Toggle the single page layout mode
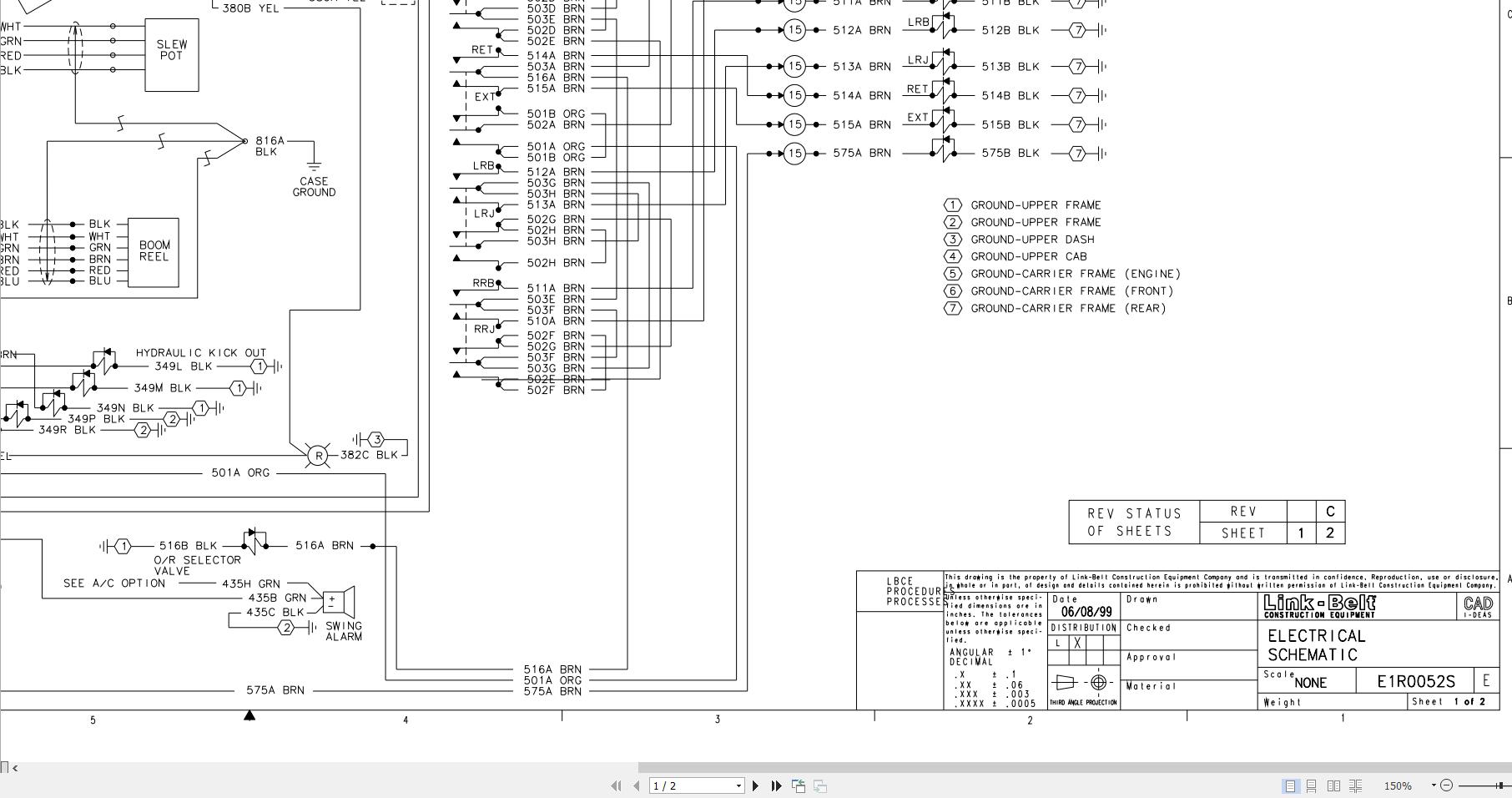This screenshot has width=1512, height=798. (1291, 785)
